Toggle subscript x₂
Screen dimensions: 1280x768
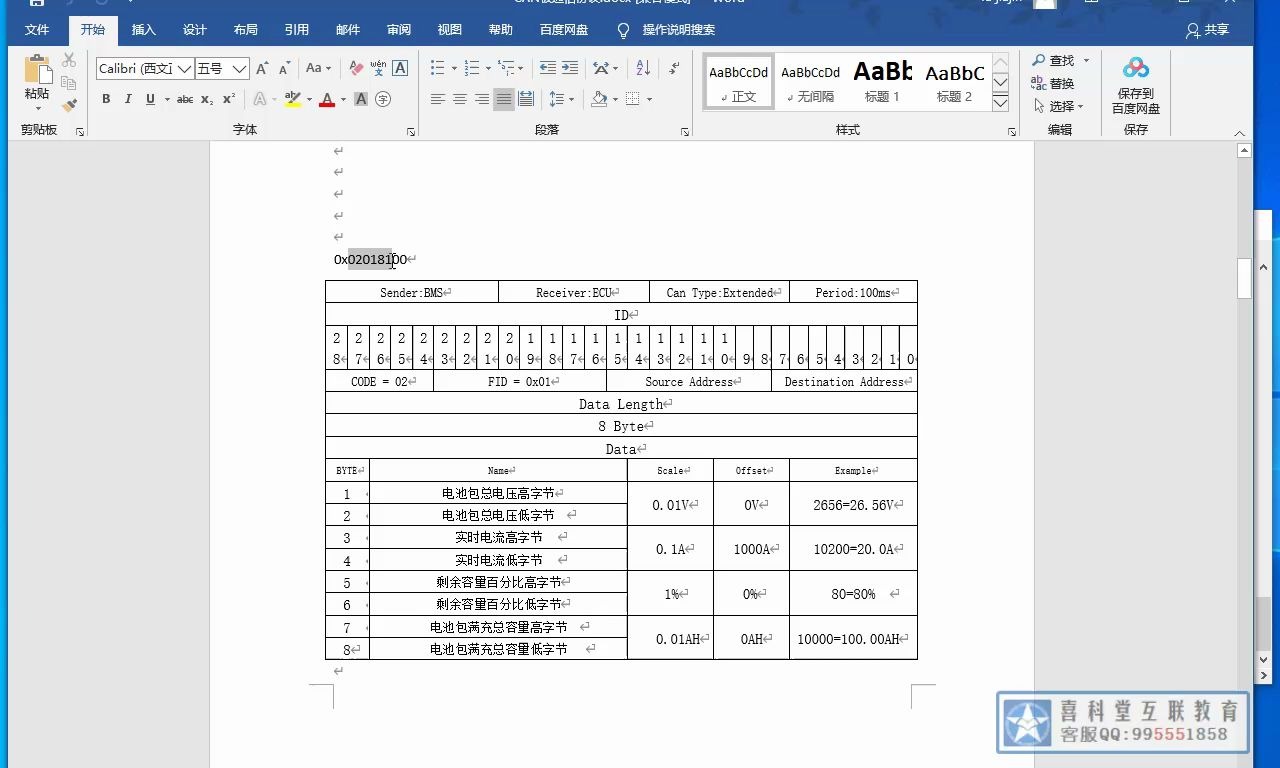click(207, 99)
